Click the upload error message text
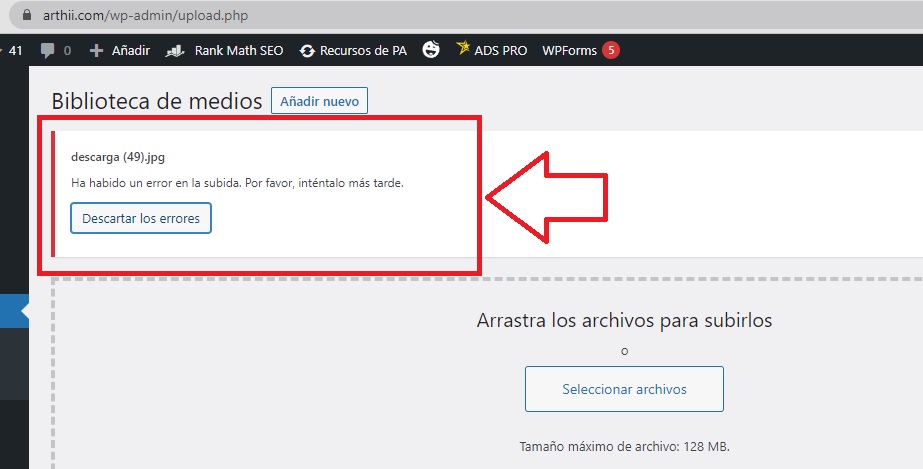 [x=237, y=183]
